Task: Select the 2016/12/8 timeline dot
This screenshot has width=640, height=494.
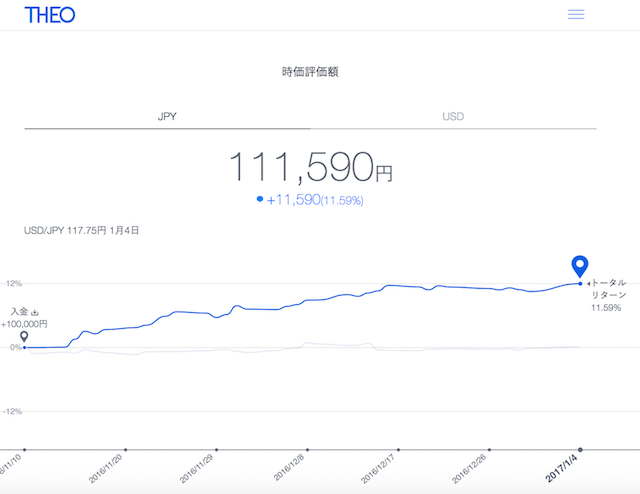Action: click(307, 449)
